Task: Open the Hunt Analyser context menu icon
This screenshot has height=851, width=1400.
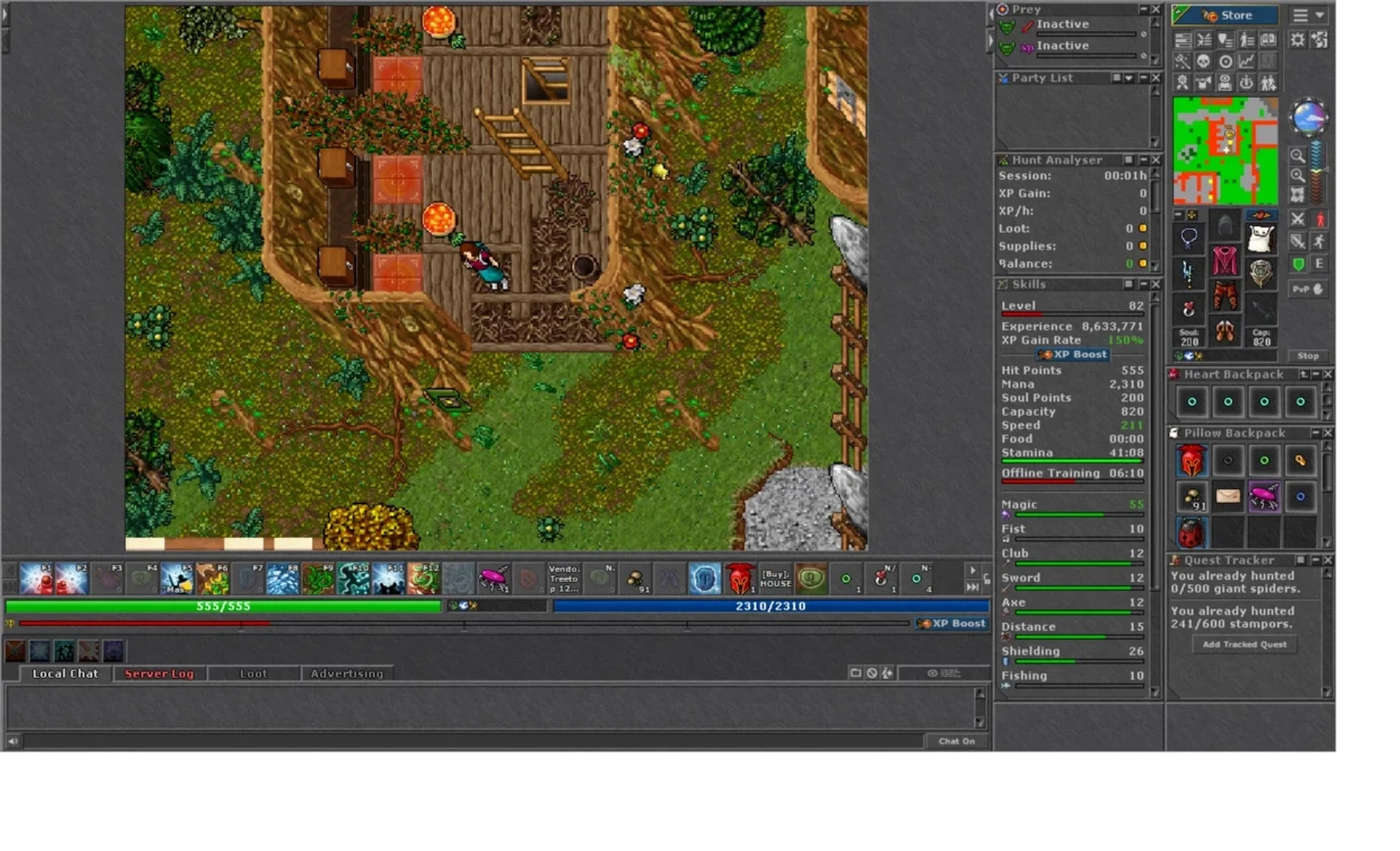Action: pyautogui.click(x=1129, y=160)
